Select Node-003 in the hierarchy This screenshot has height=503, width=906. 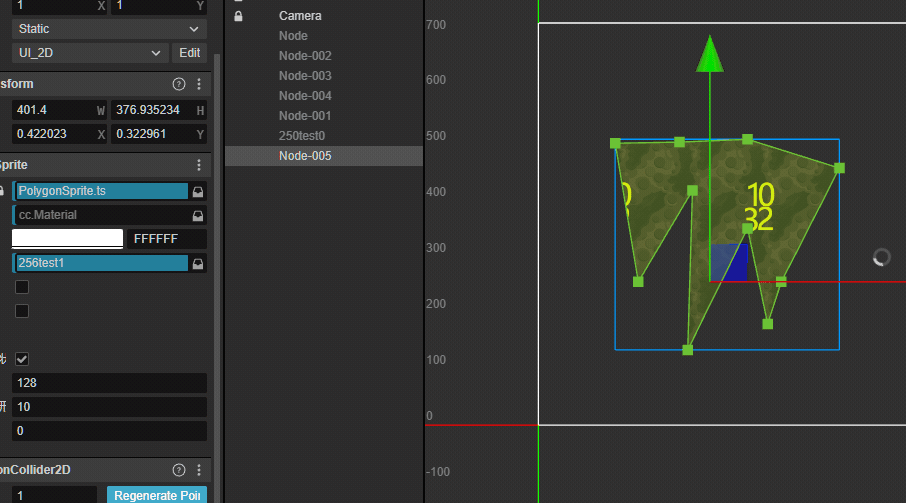[305, 76]
